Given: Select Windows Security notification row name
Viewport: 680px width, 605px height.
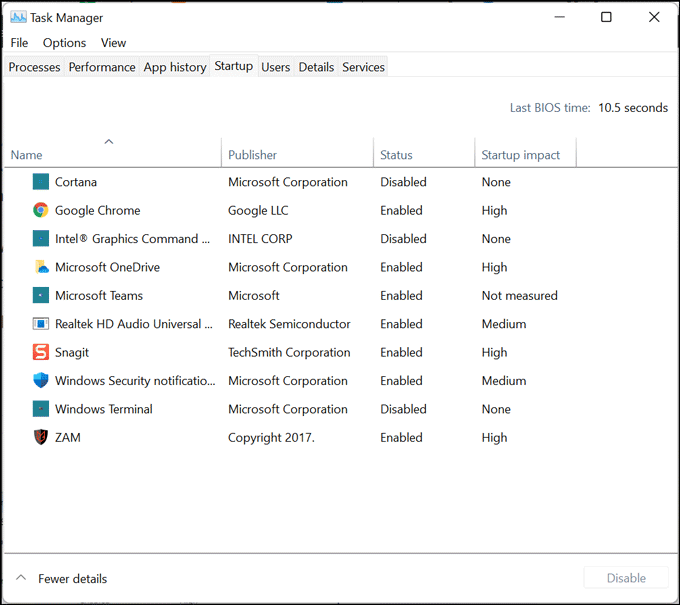Looking at the screenshot, I should coord(135,381).
